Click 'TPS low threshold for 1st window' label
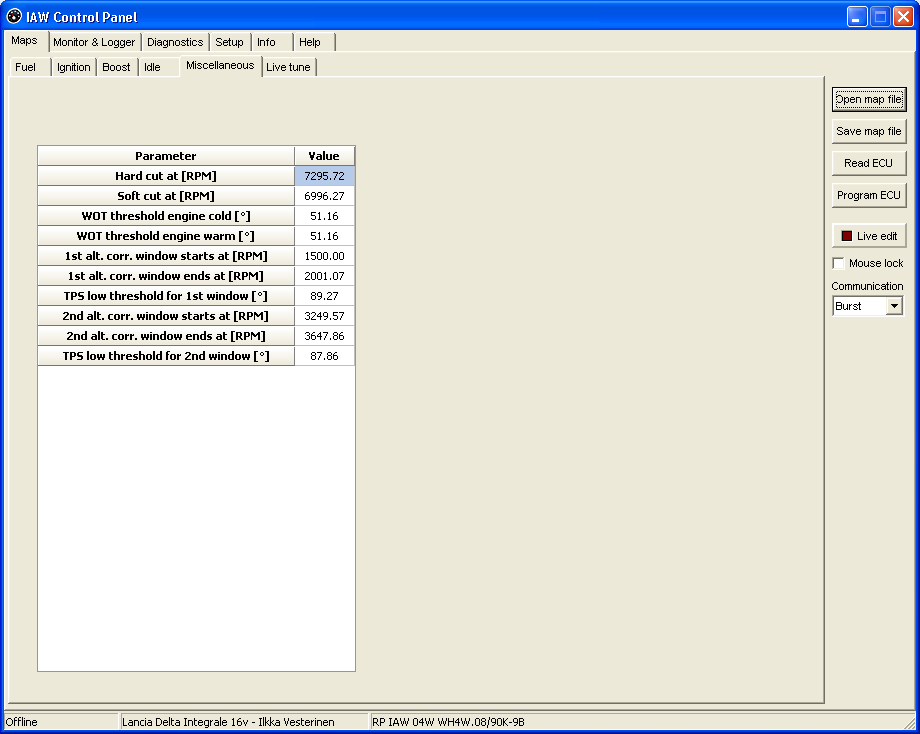920x734 pixels. [x=166, y=296]
